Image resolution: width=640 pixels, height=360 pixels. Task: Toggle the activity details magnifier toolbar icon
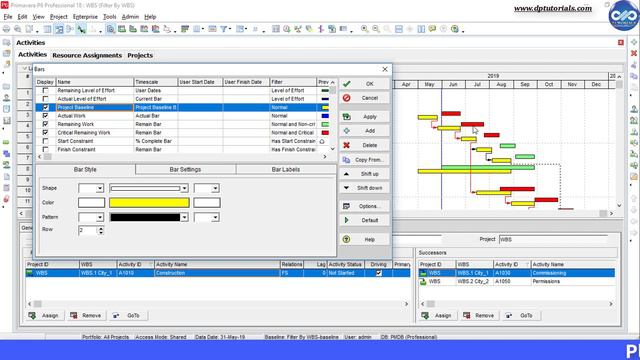pos(111,29)
